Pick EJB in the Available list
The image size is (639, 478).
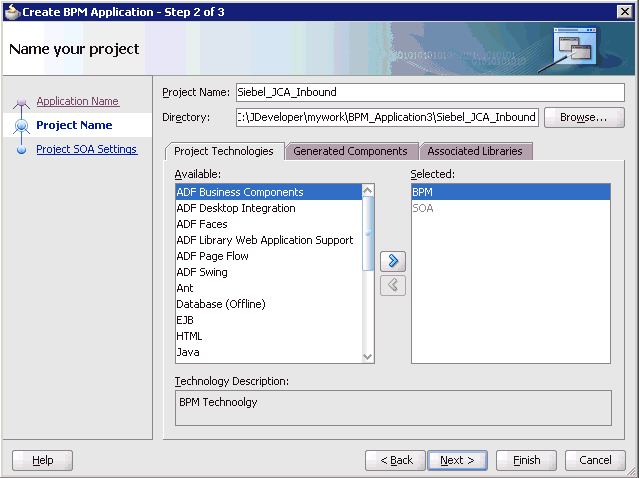(269, 320)
